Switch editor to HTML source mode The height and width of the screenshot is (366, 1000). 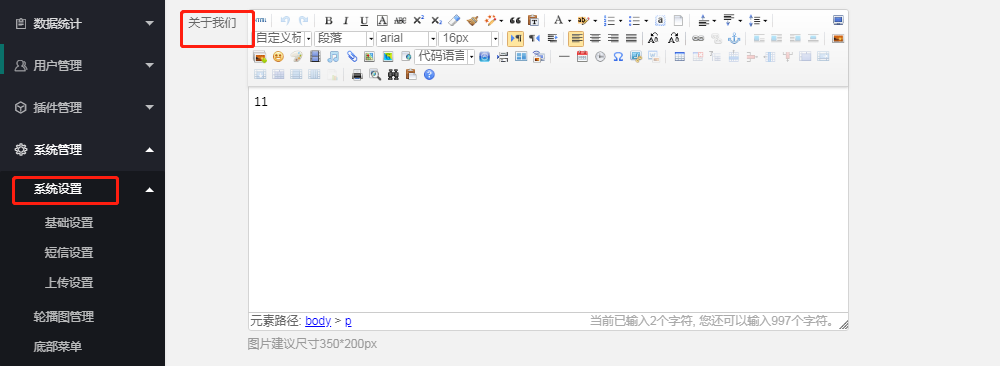(x=260, y=20)
